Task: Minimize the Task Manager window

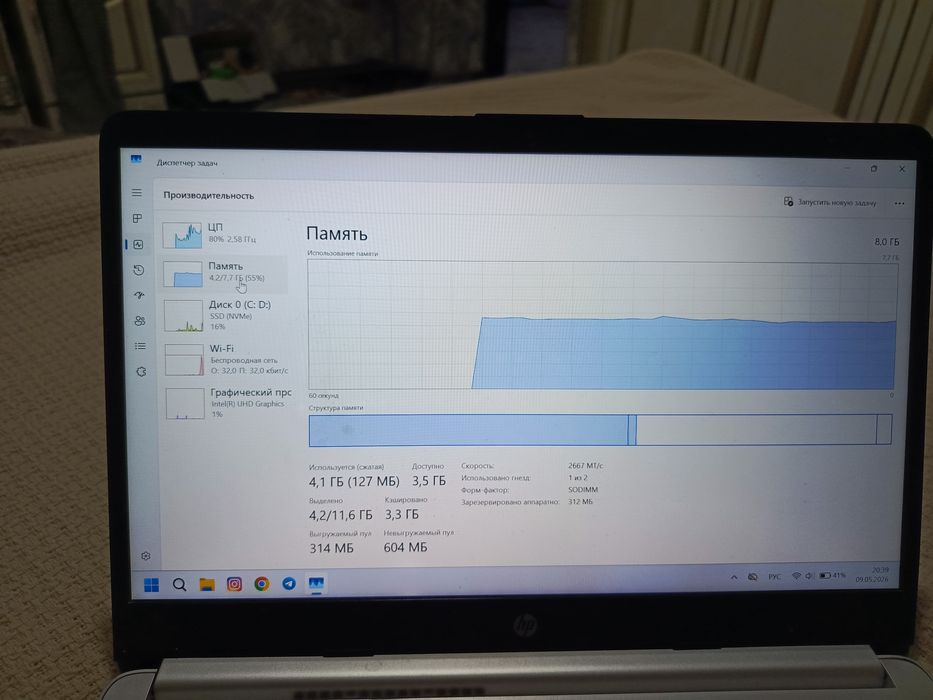Action: (847, 168)
